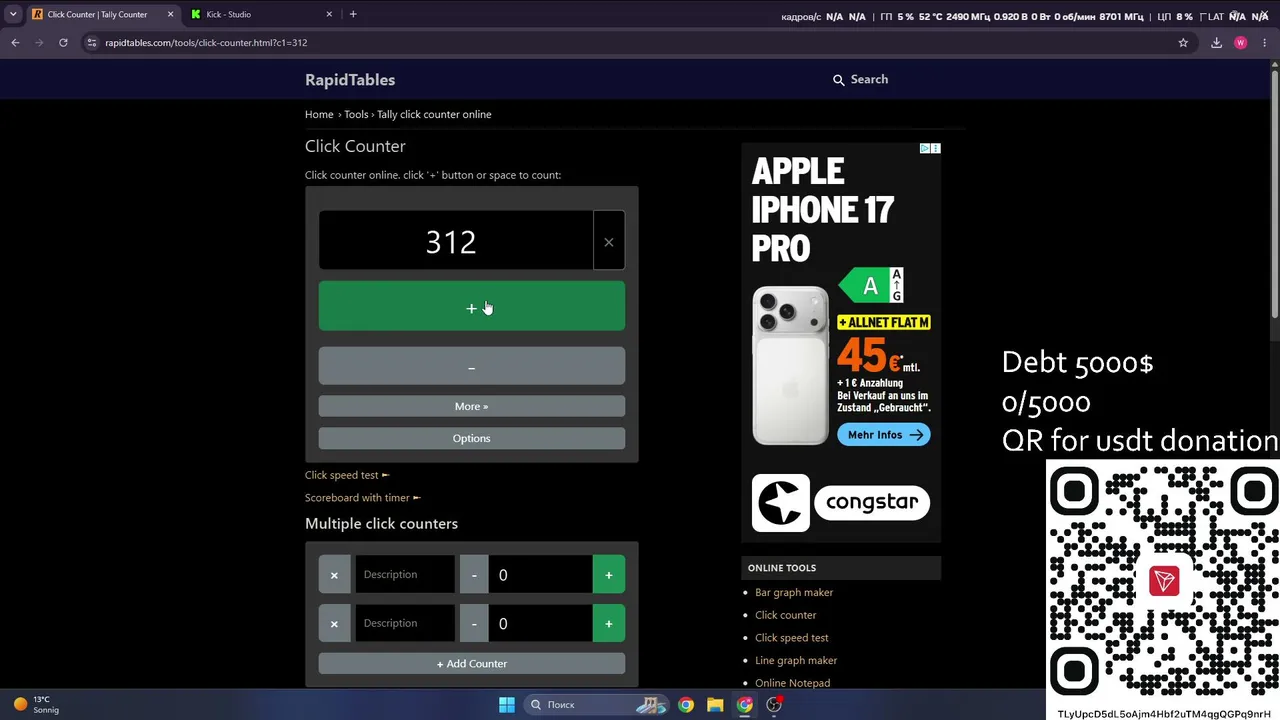Bookmark this page with the star

[1183, 43]
